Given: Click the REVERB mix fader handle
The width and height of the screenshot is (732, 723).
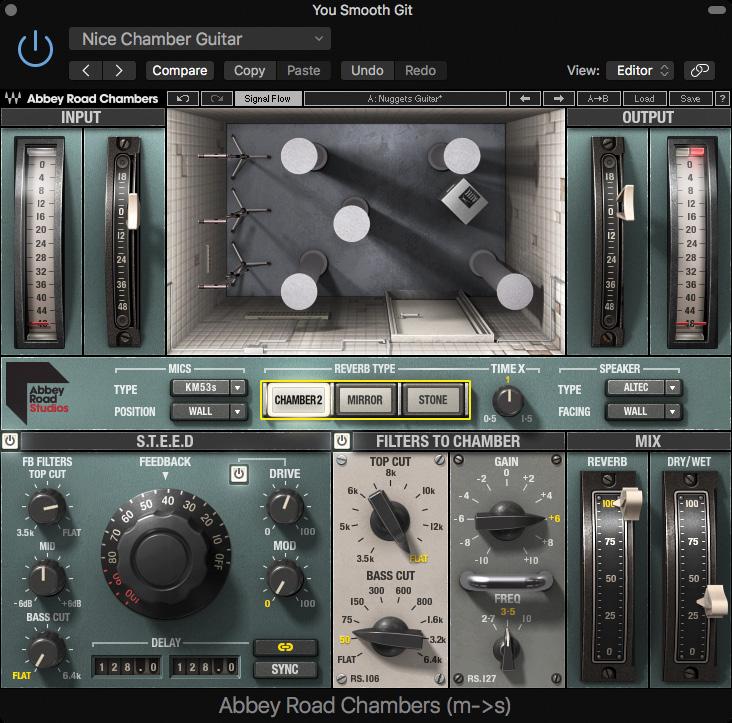Looking at the screenshot, I should pos(629,503).
